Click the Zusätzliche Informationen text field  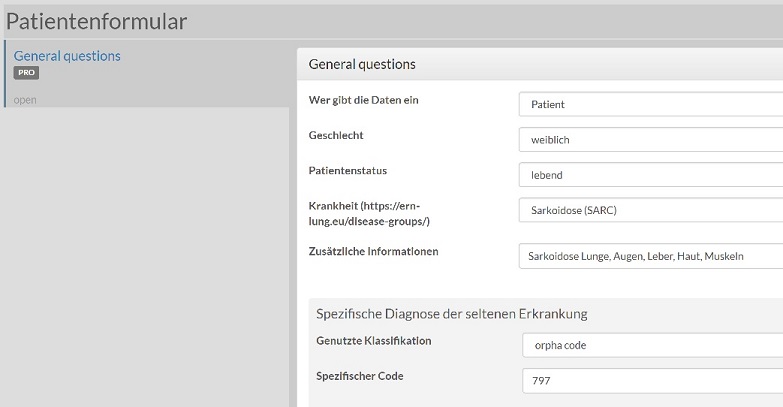pos(650,257)
